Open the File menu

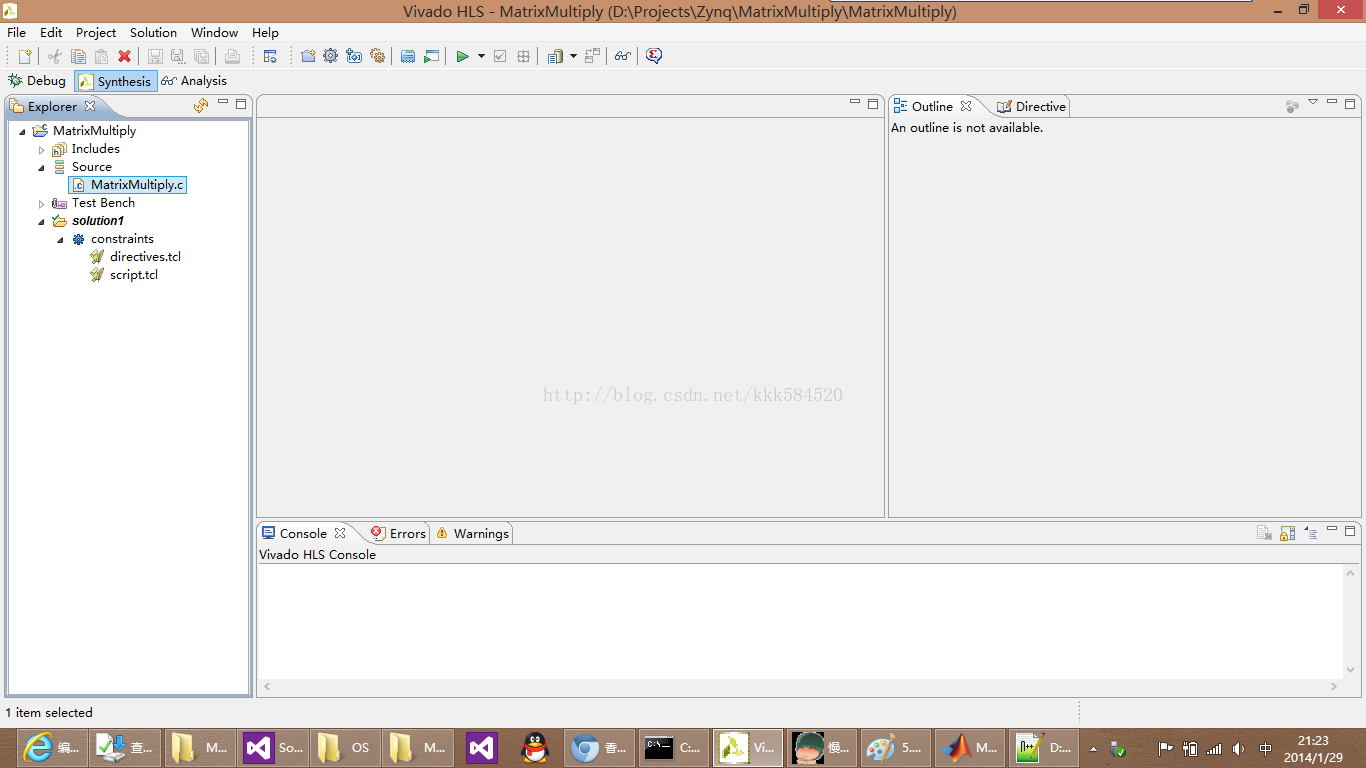(16, 32)
